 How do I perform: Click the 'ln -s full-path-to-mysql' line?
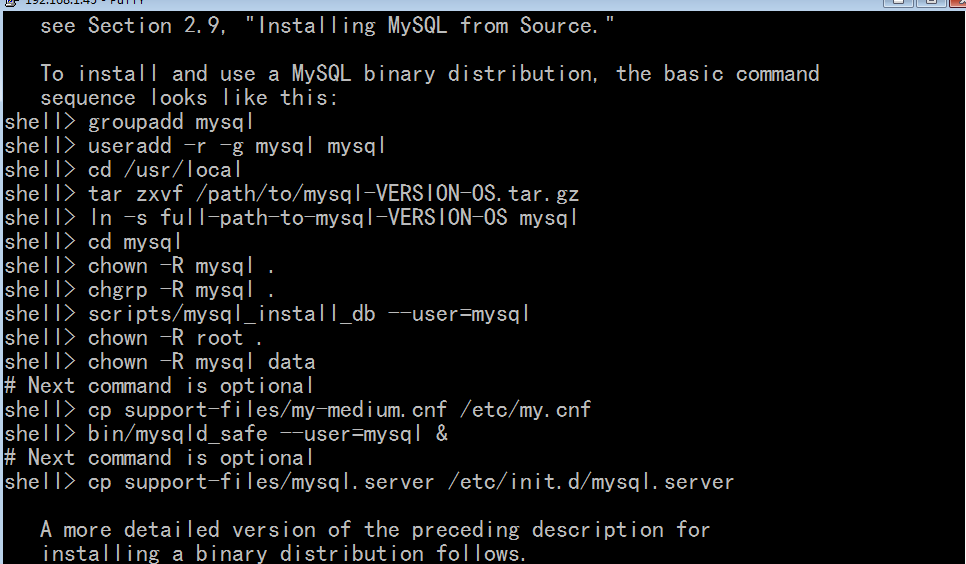291,218
